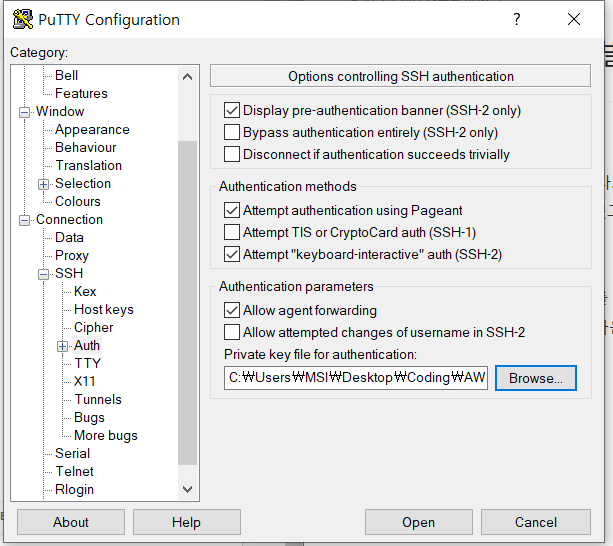Click the question mark help button
This screenshot has width=613, height=546.
pos(516,19)
